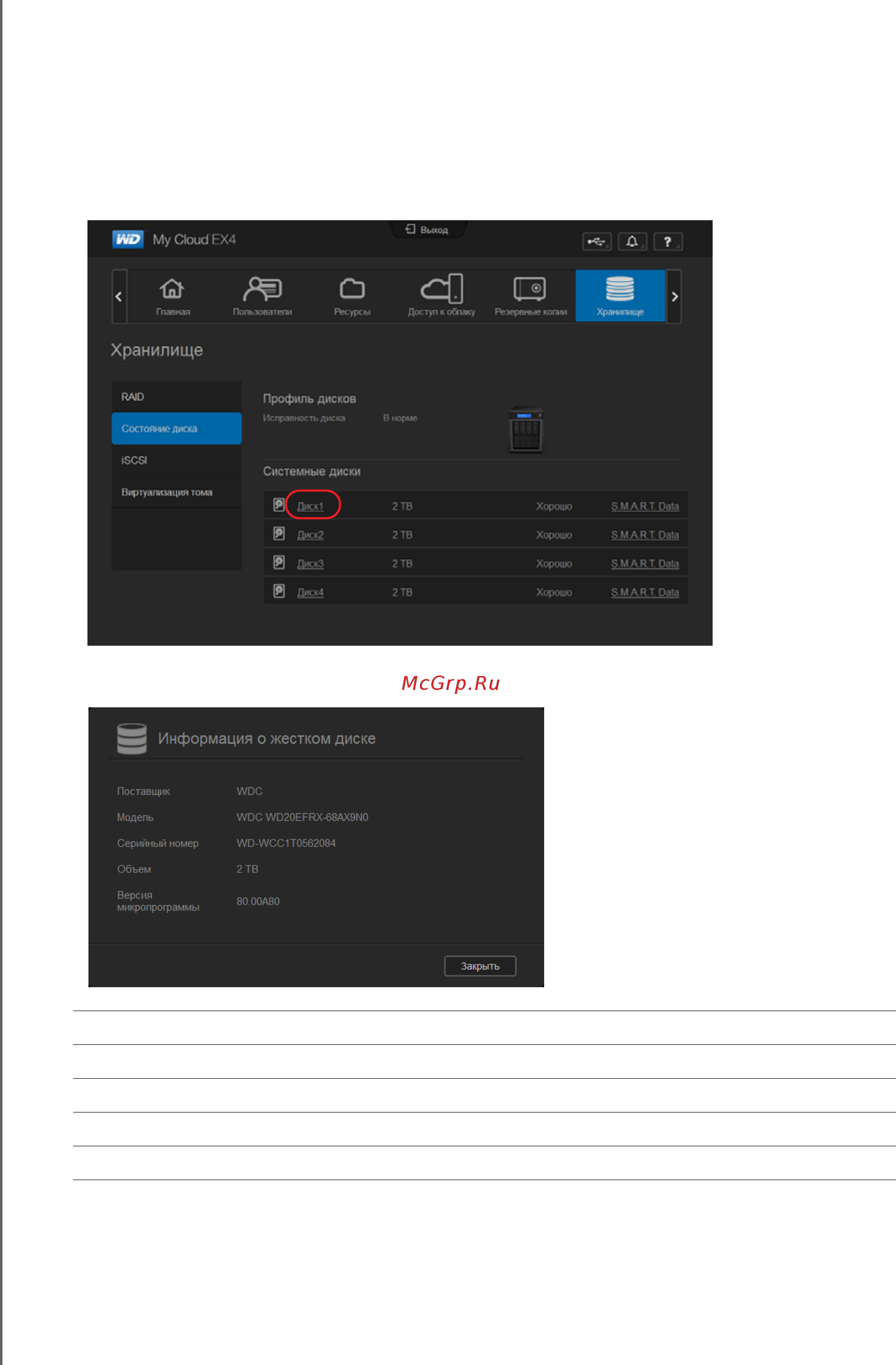Click the Хорошо status for Диск1
The height and width of the screenshot is (1365, 896).
554,506
